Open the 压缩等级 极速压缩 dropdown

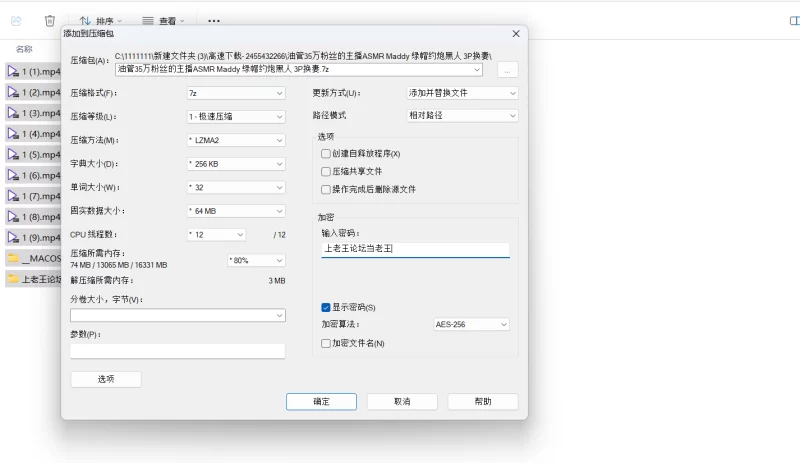(x=236, y=116)
